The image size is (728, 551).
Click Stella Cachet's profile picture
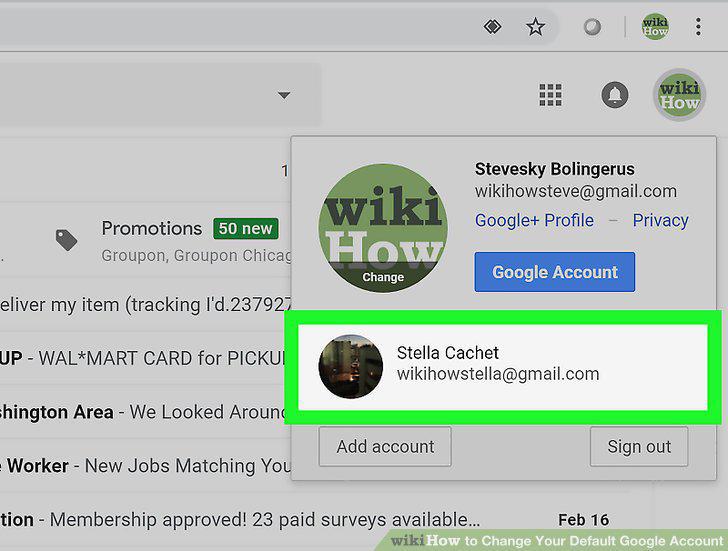point(351,366)
